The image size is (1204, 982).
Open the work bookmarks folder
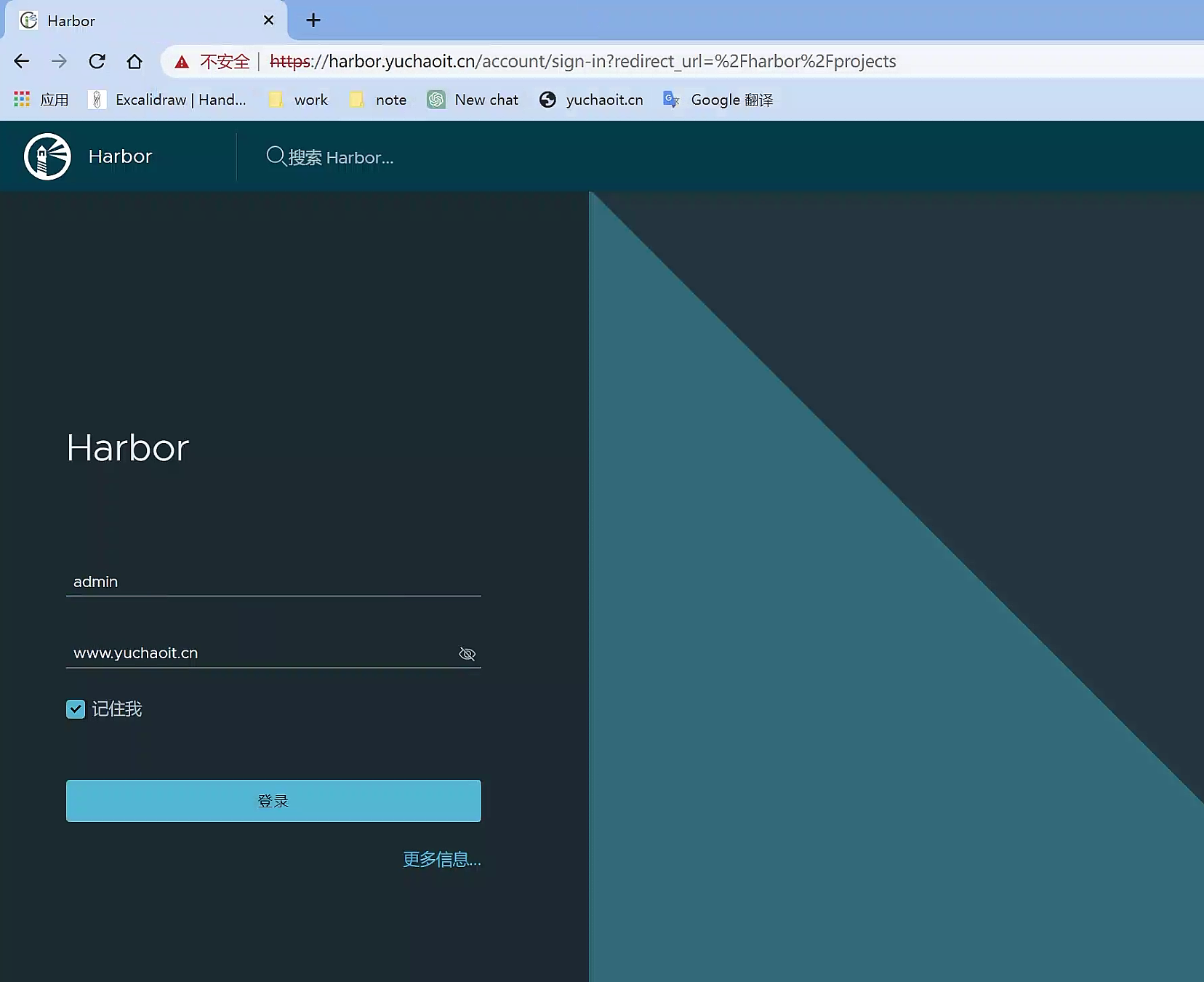[299, 100]
